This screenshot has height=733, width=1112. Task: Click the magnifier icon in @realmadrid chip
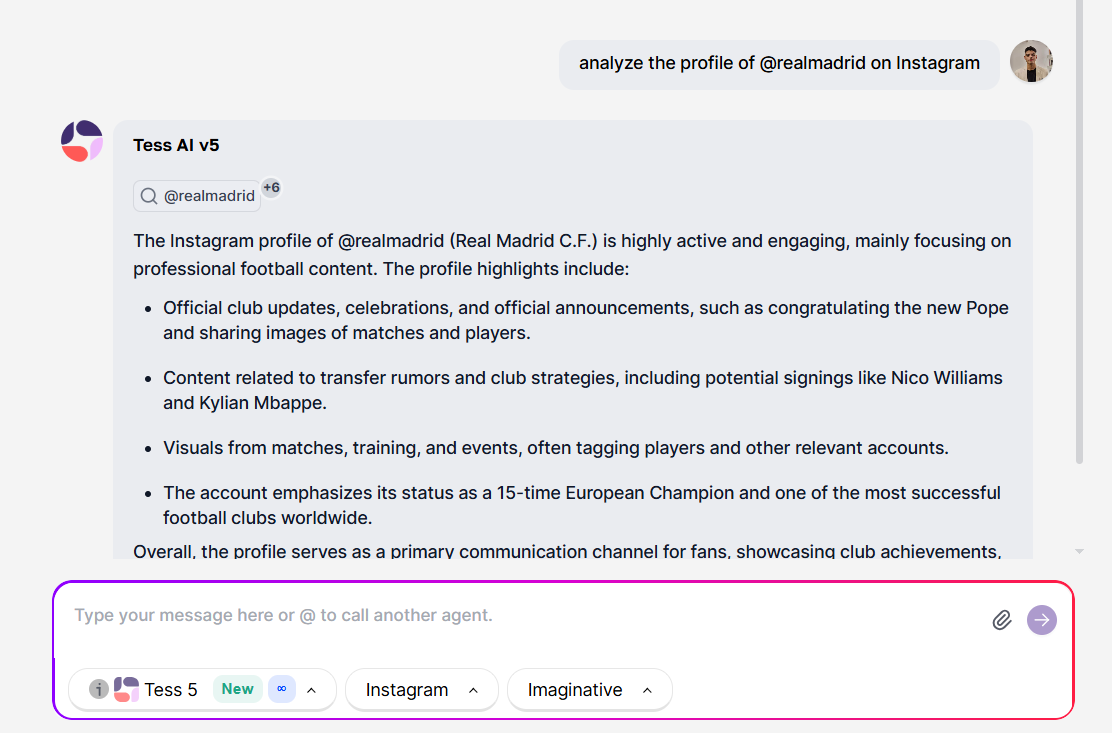click(149, 196)
